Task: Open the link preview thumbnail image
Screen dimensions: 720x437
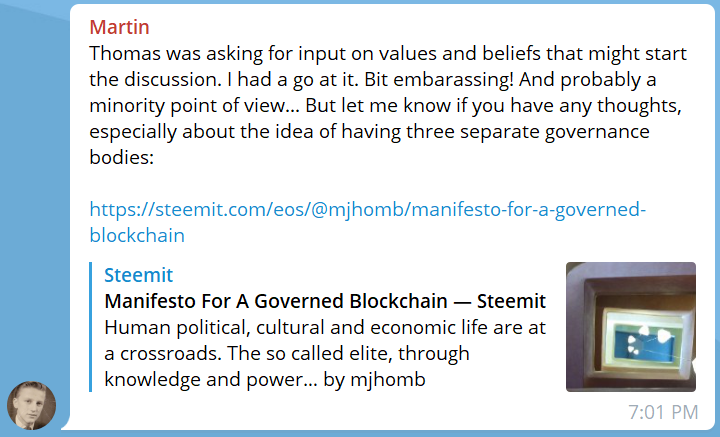Action: coord(630,327)
